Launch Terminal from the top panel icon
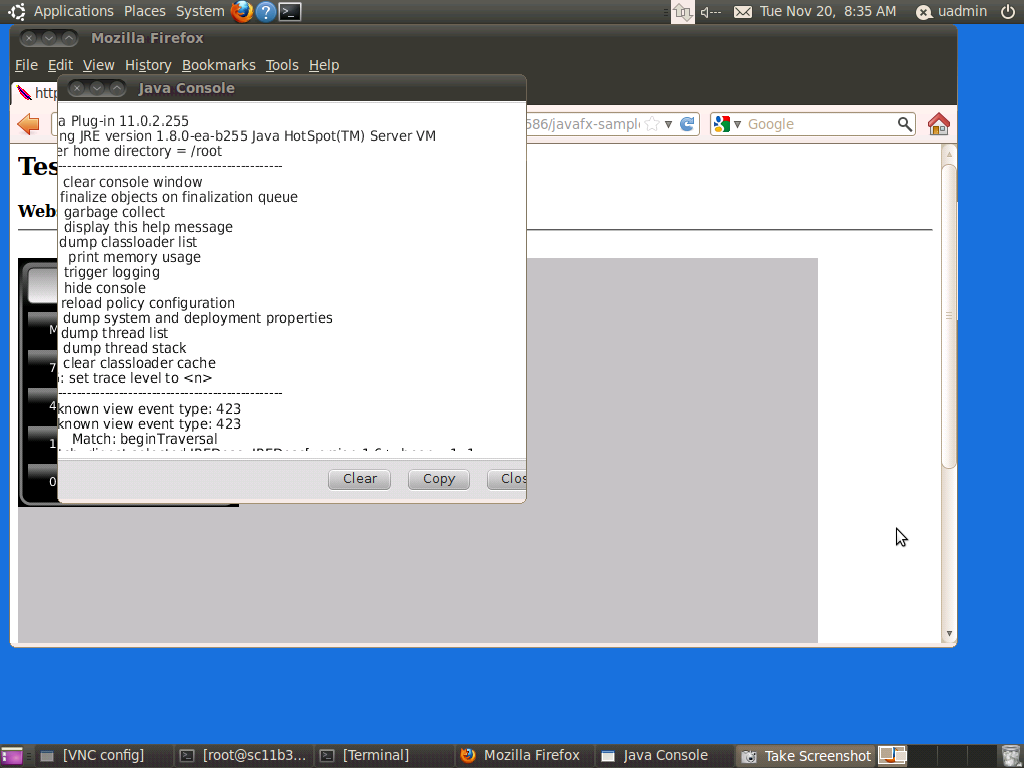 tap(290, 11)
